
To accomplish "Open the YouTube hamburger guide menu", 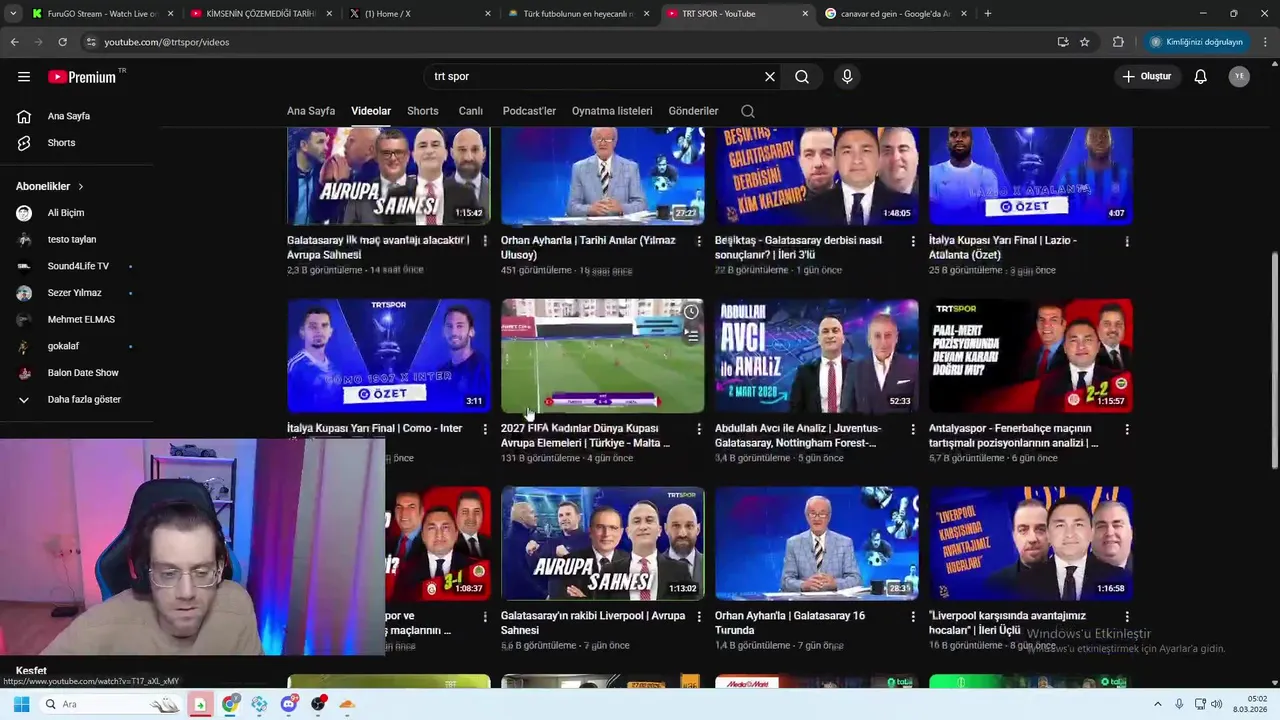I will pyautogui.click(x=24, y=76).
